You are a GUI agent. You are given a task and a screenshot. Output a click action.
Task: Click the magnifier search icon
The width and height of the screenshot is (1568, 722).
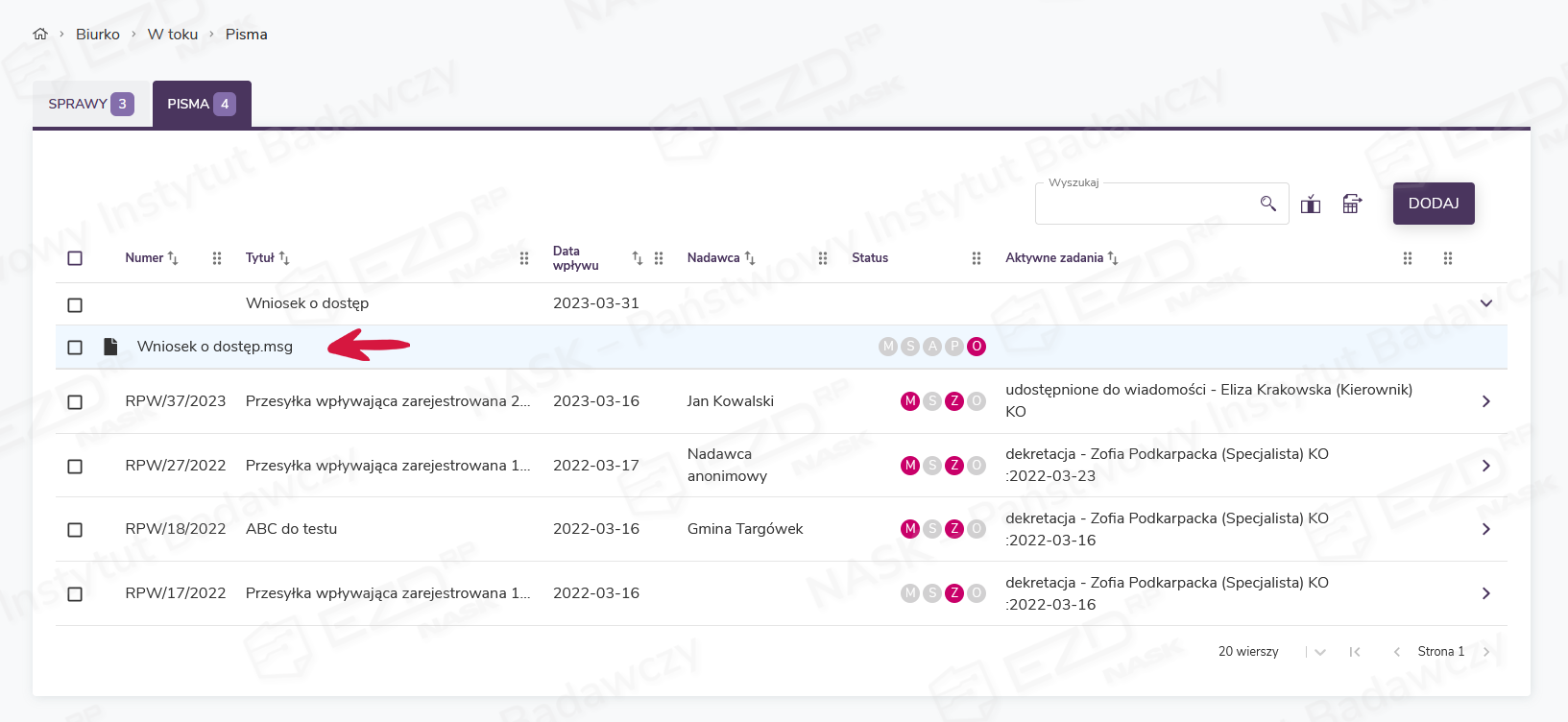(x=1267, y=204)
